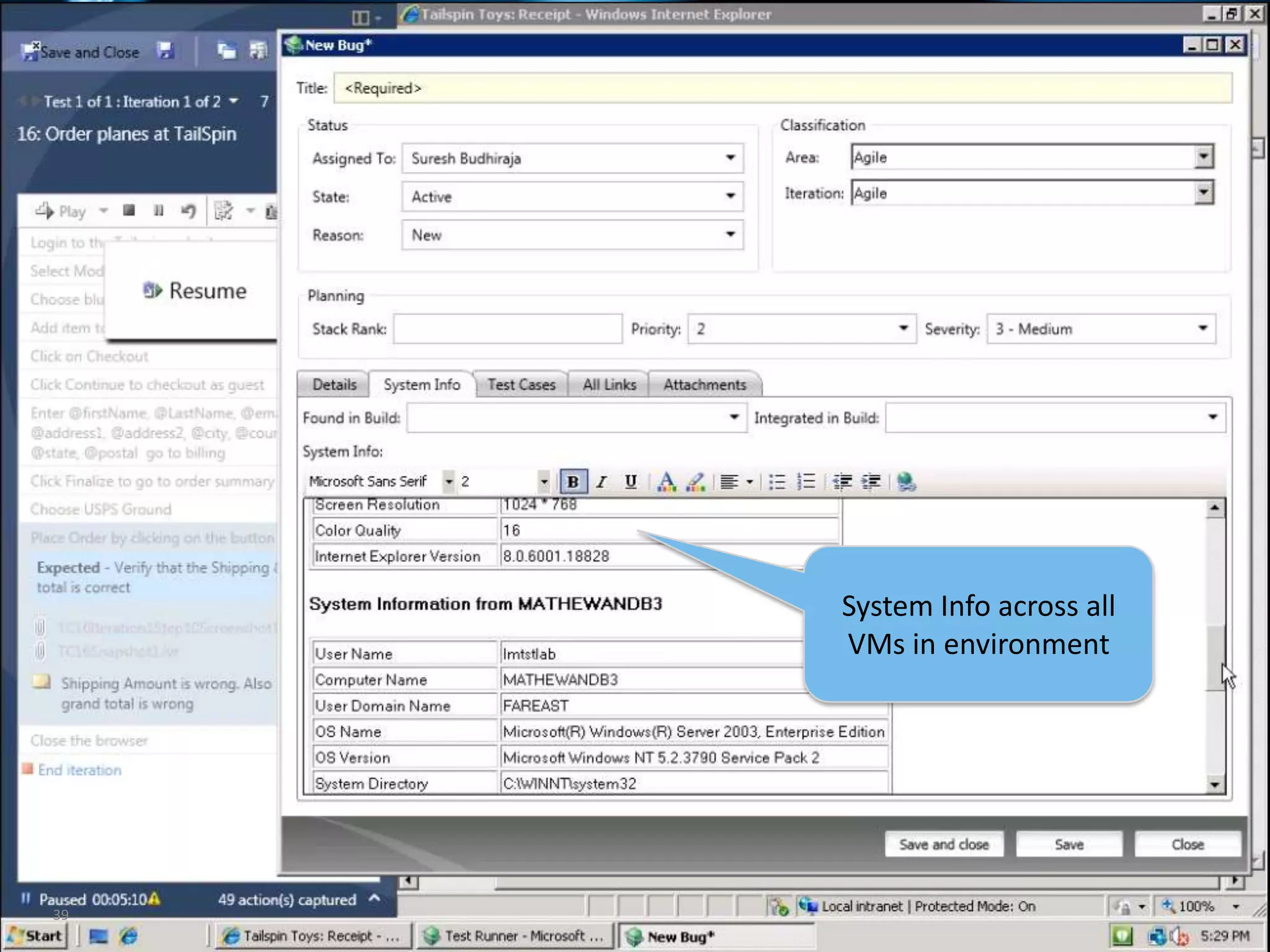Open the Windows Start menu

[x=36, y=936]
